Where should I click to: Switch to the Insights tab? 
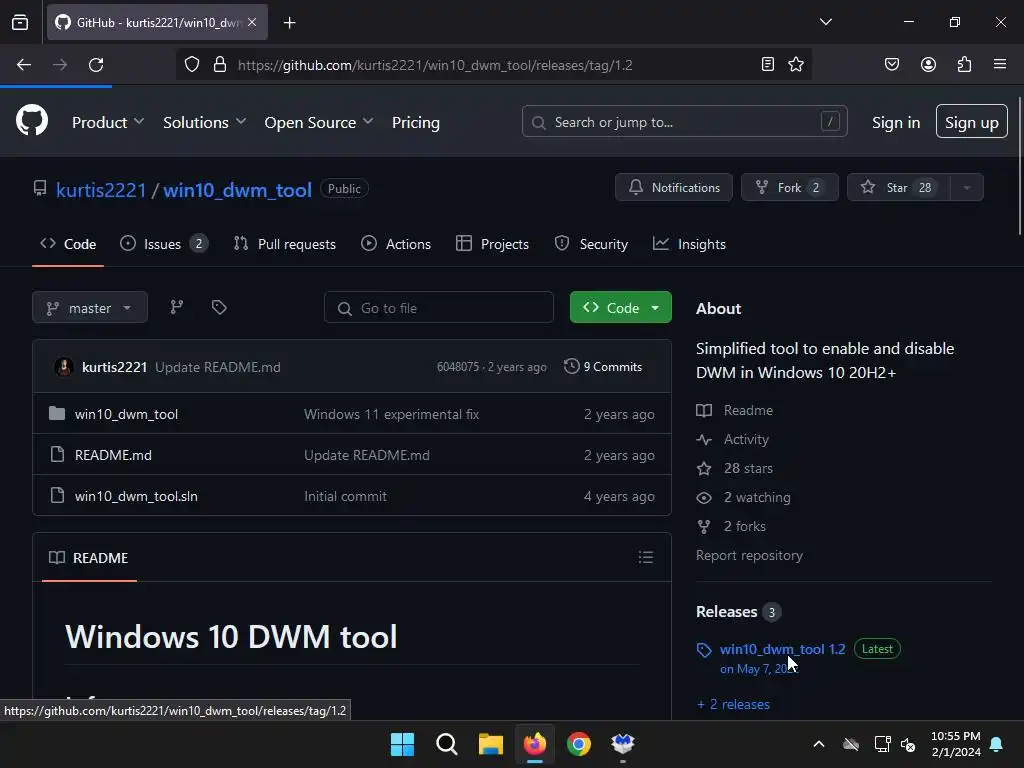click(689, 244)
